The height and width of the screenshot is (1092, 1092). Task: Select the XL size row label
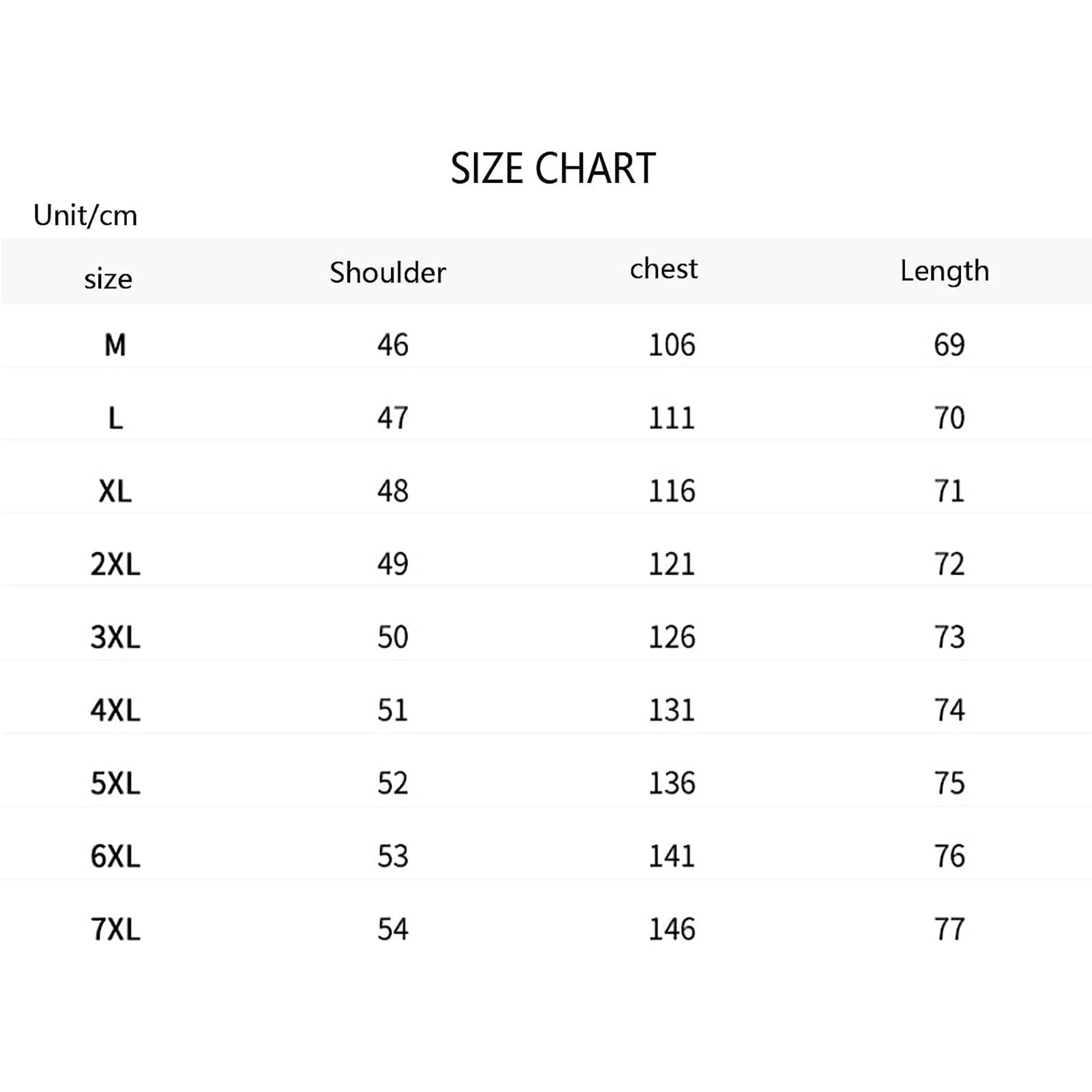click(x=115, y=491)
